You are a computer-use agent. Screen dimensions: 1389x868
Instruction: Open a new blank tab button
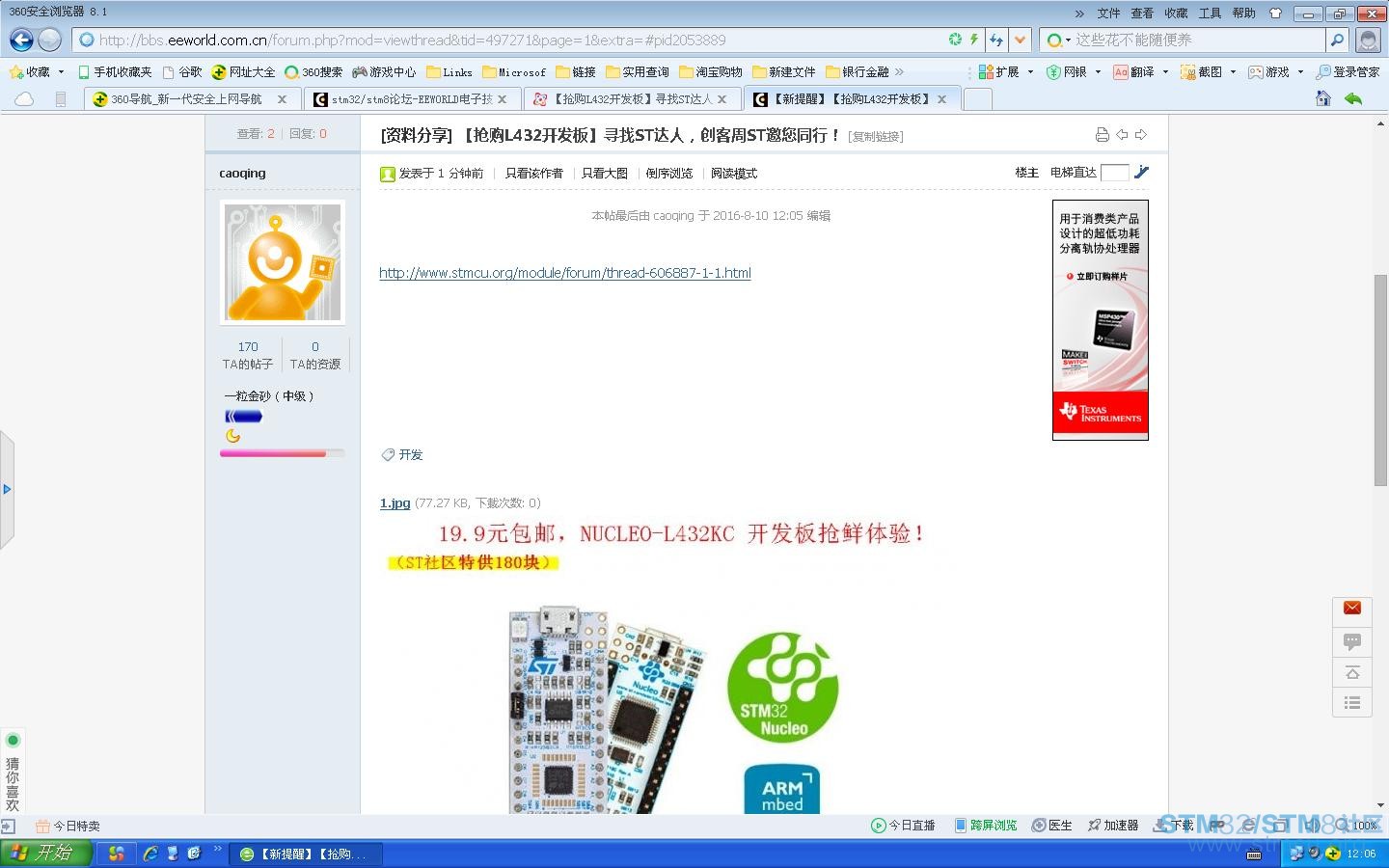tap(978, 99)
